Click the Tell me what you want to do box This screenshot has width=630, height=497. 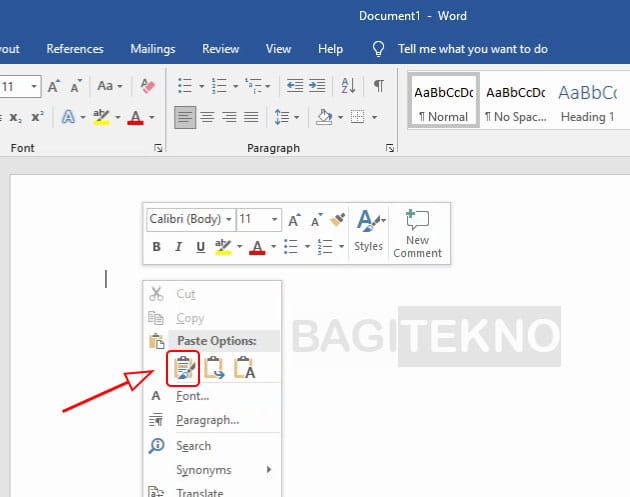tap(473, 49)
